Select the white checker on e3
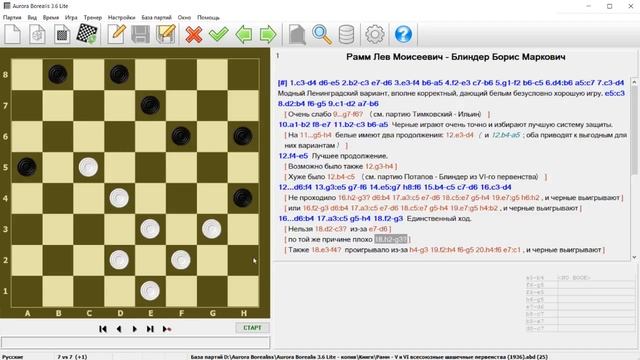Screen dimensions: 640x360 (150, 229)
